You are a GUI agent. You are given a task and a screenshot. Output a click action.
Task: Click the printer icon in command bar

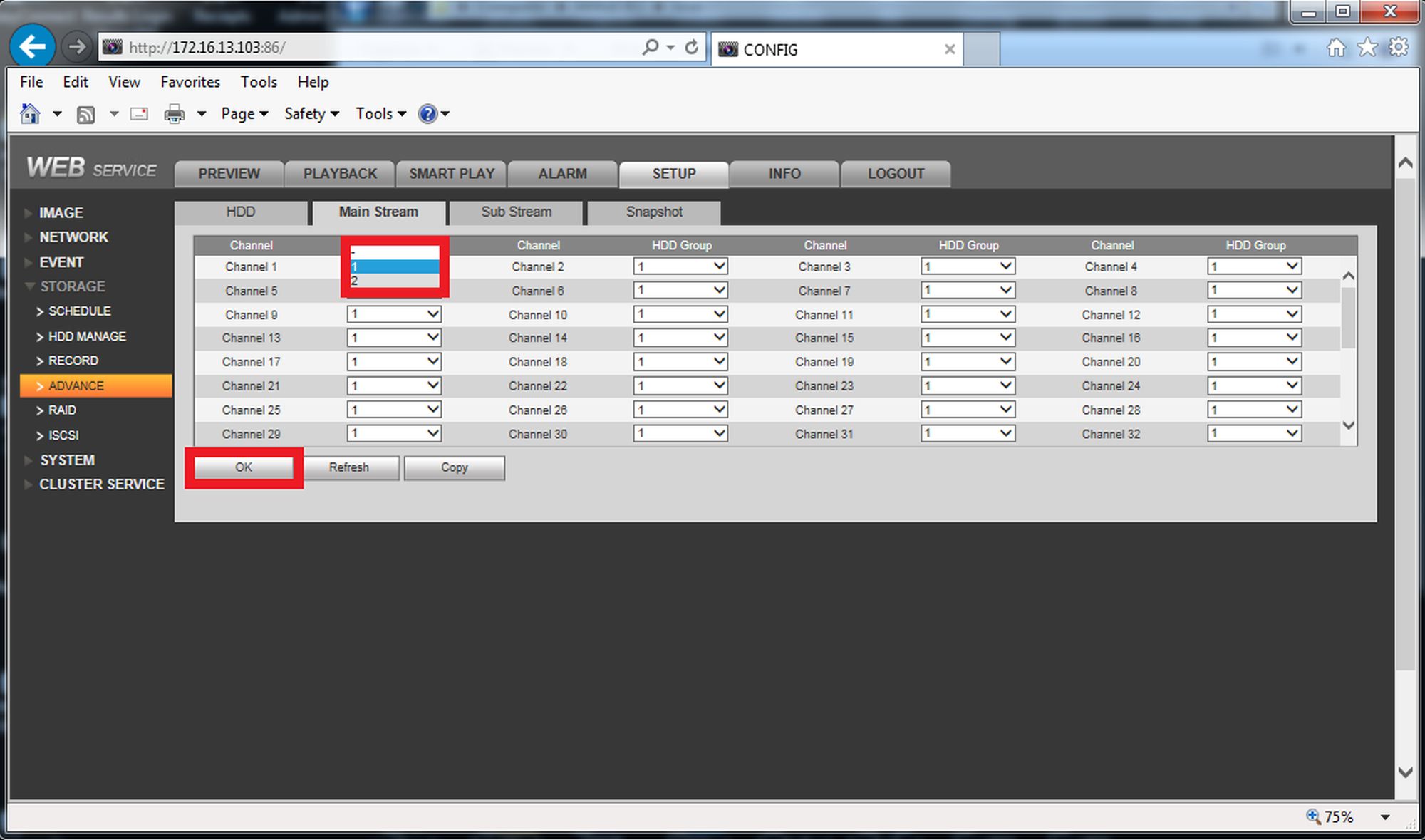click(175, 114)
